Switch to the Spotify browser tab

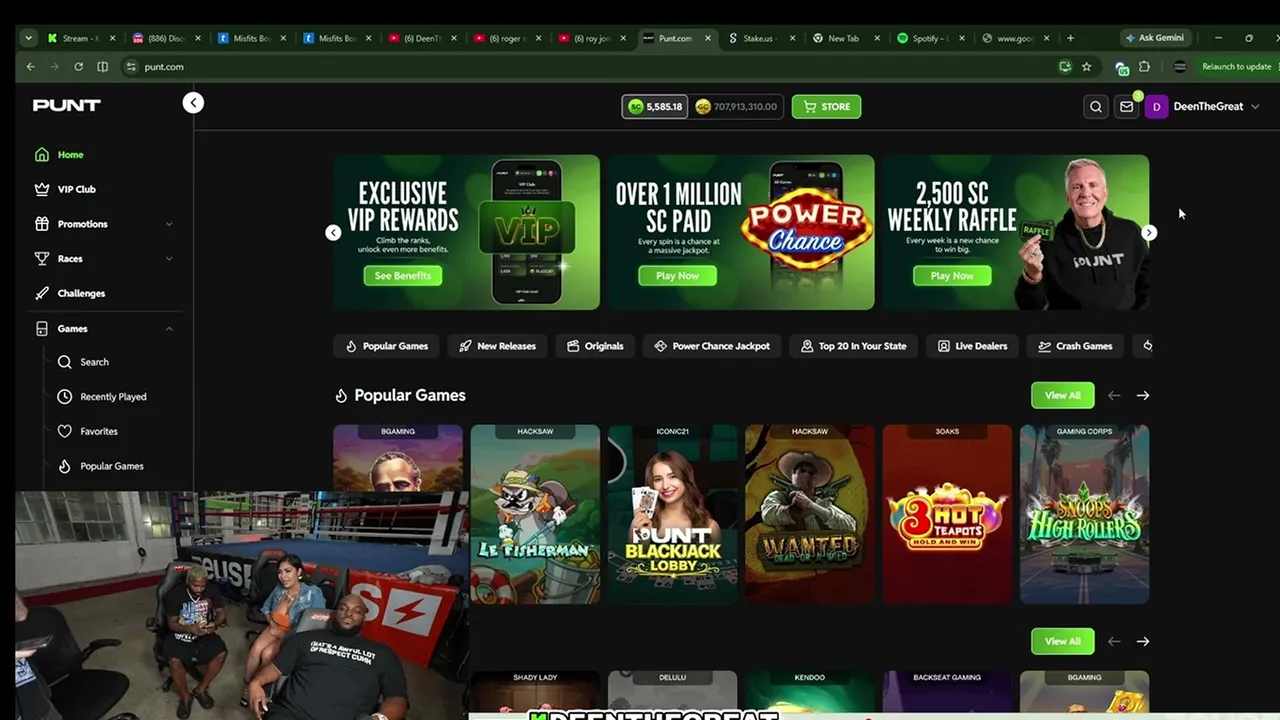[x=932, y=38]
